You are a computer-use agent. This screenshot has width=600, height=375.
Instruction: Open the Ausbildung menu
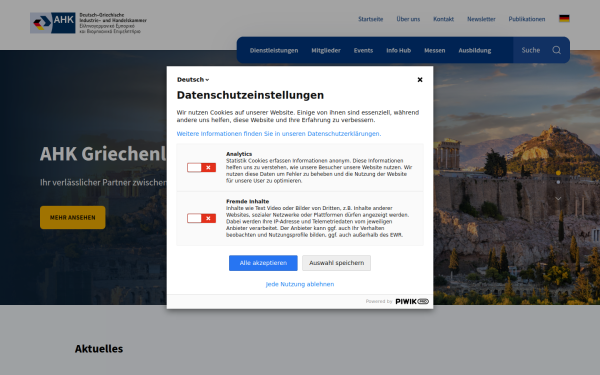pyautogui.click(x=475, y=51)
